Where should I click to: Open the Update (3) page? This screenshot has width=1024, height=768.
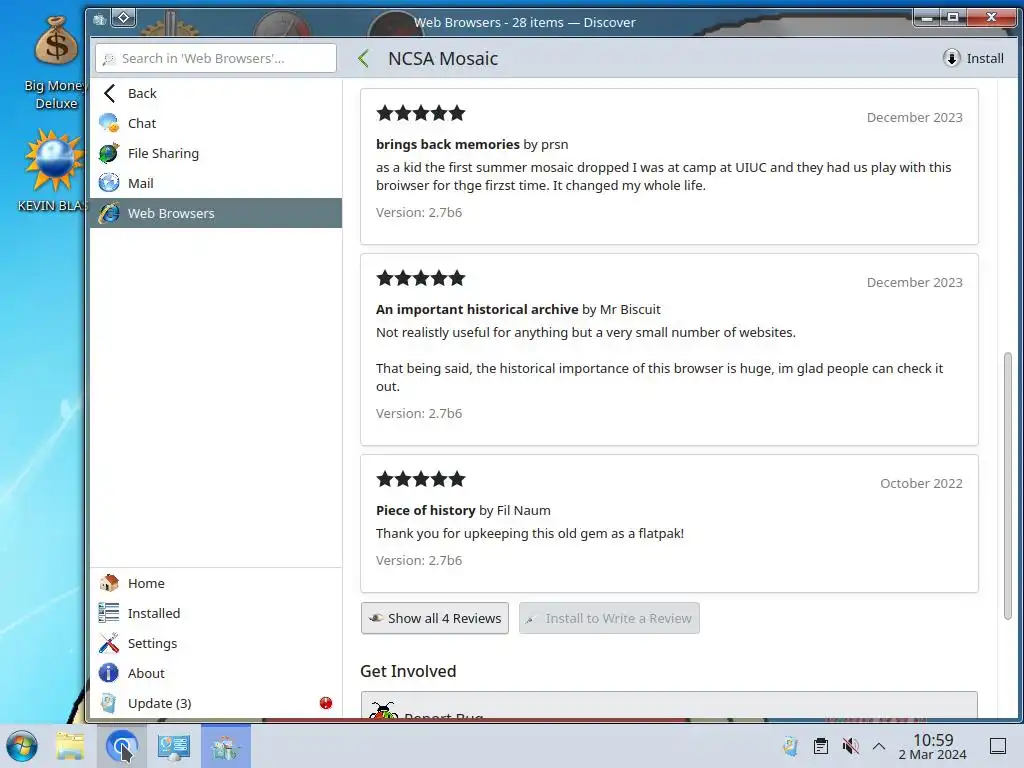(216, 703)
